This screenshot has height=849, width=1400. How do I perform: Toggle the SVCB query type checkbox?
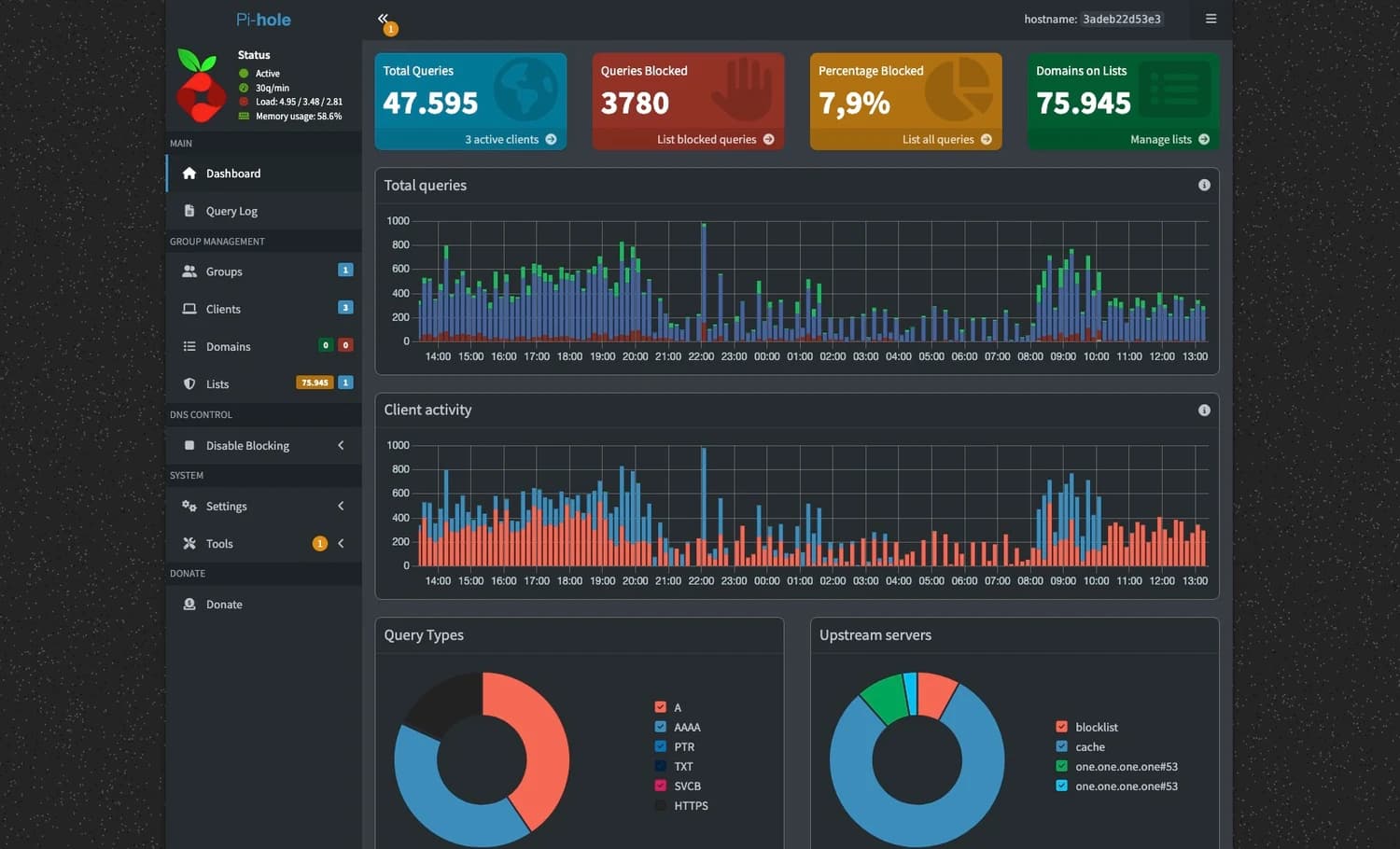click(x=661, y=786)
